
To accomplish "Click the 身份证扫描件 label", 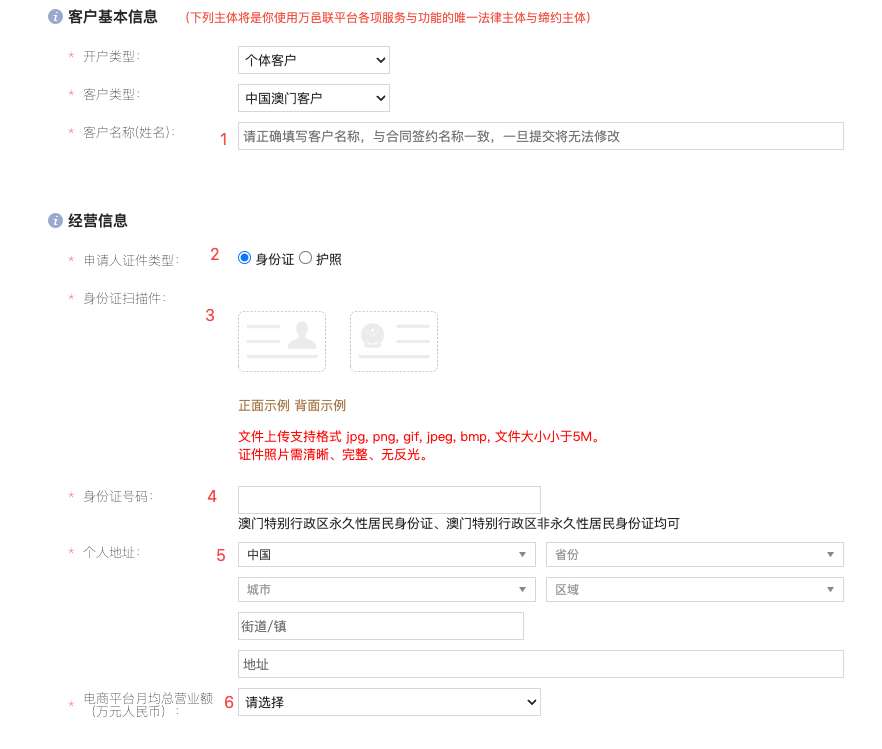I will coord(125,298).
